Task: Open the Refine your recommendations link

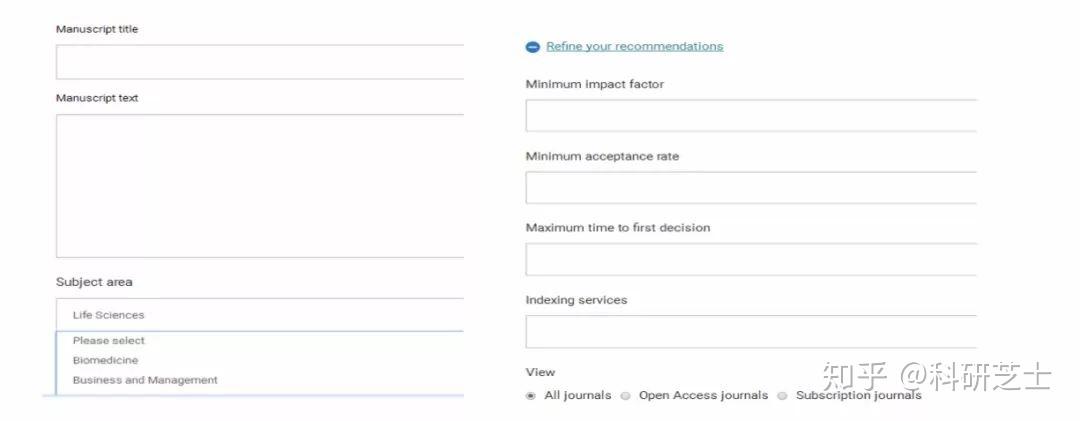Action: coord(634,46)
